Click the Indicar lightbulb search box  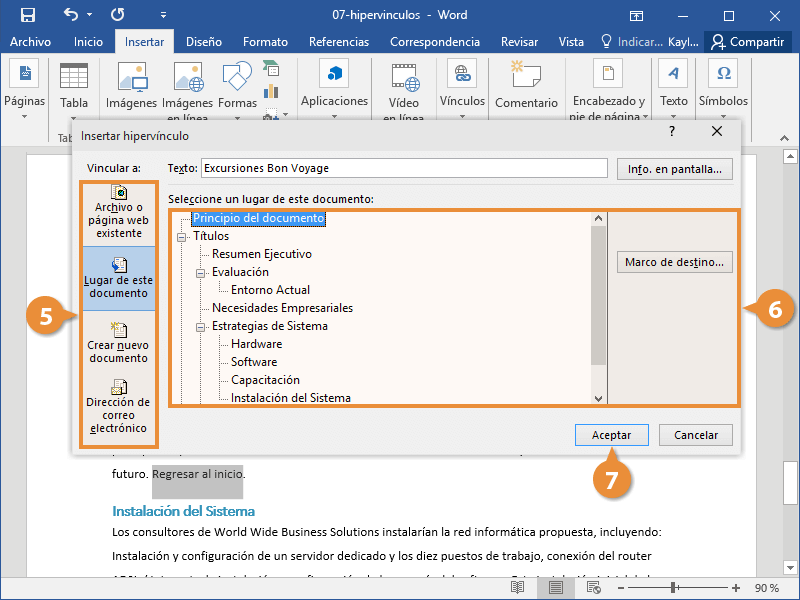click(632, 42)
